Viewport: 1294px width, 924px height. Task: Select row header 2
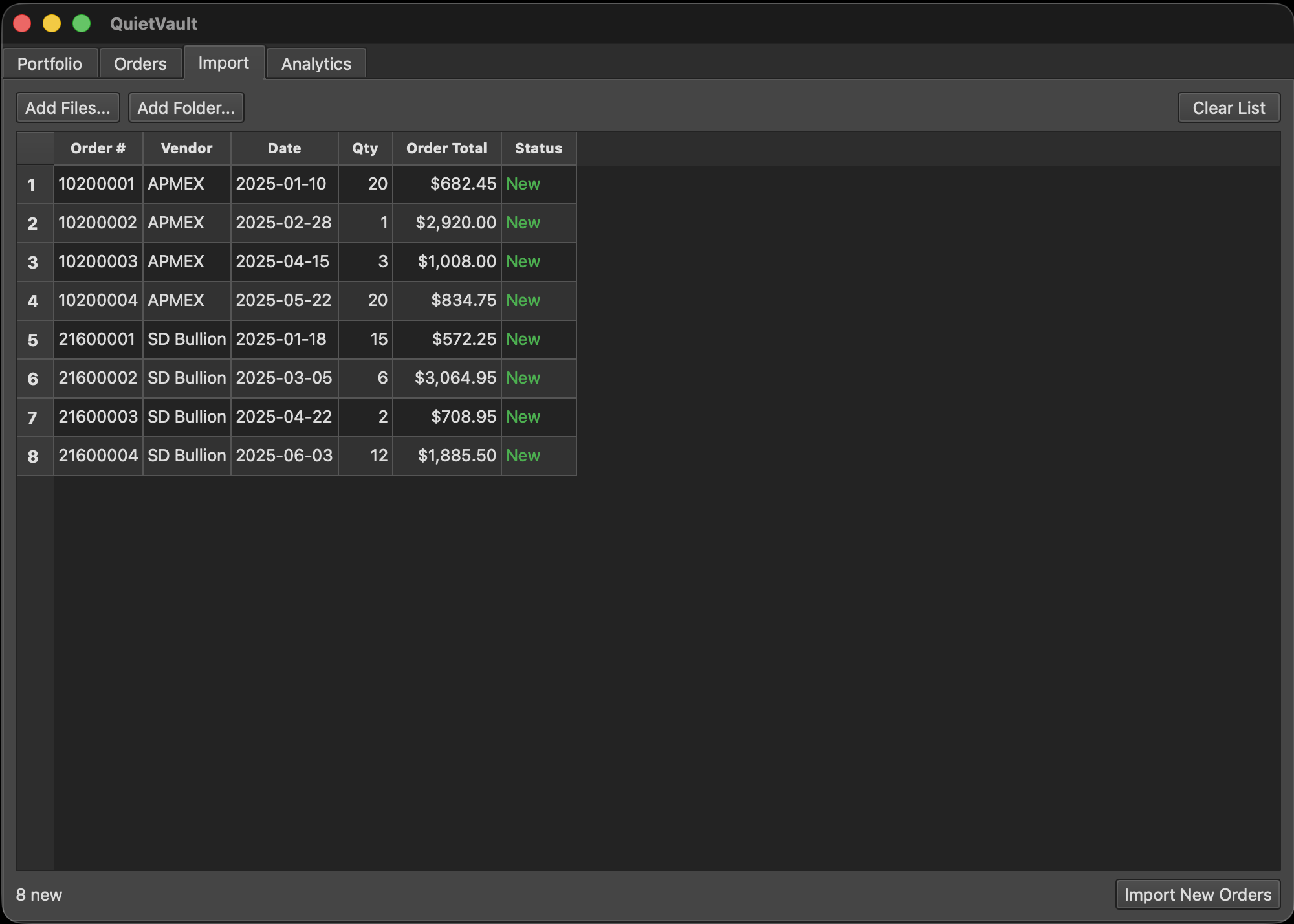[35, 223]
